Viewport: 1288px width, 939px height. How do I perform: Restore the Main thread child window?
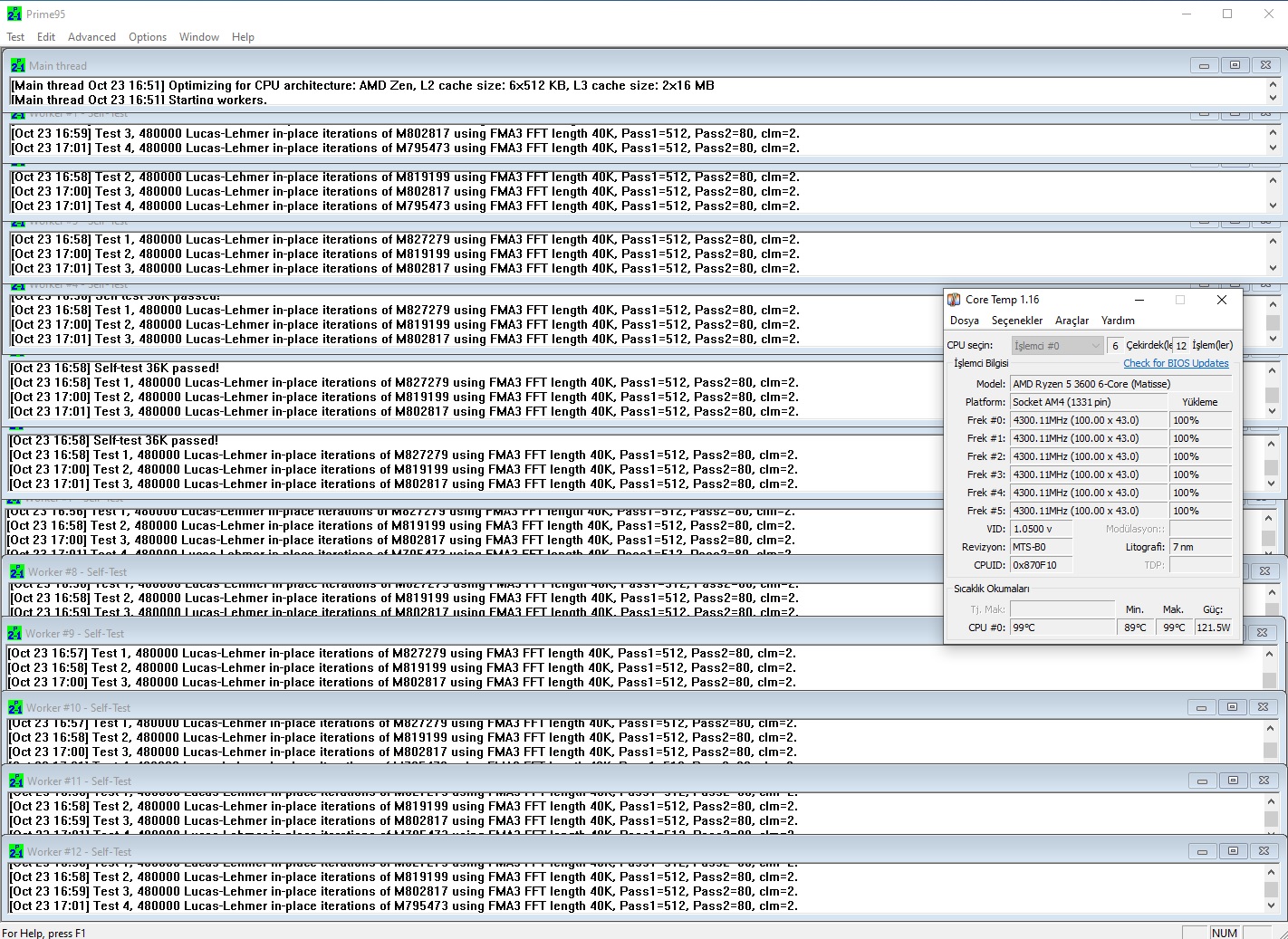[x=1235, y=65]
